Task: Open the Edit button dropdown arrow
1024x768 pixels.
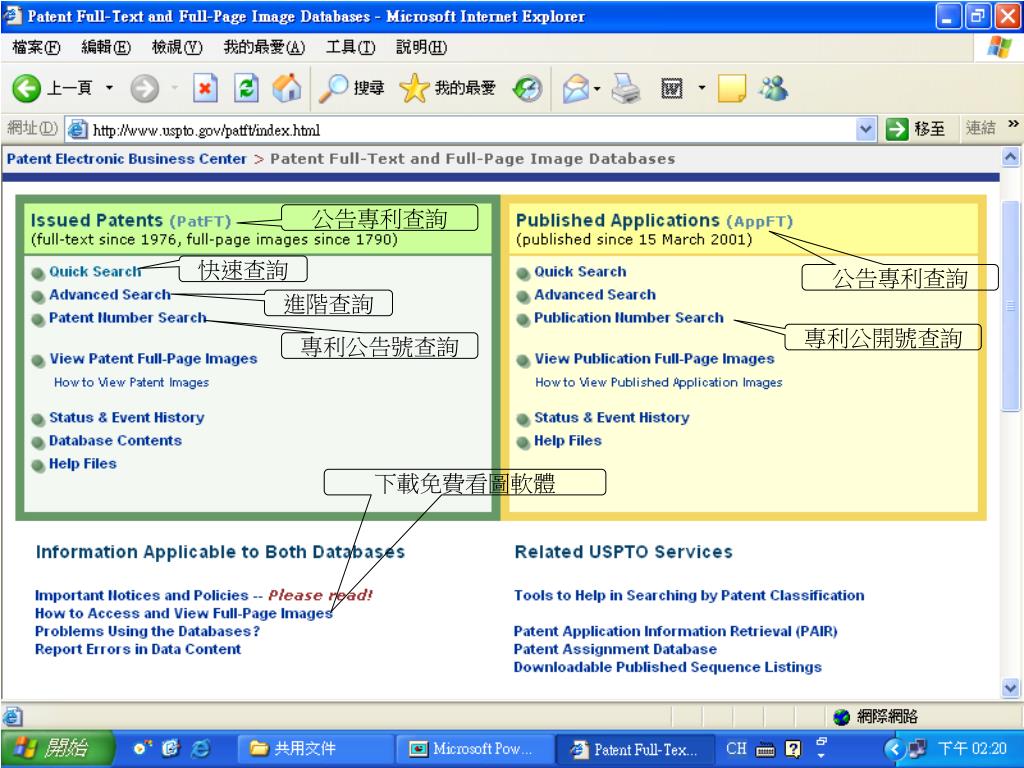Action: click(701, 88)
